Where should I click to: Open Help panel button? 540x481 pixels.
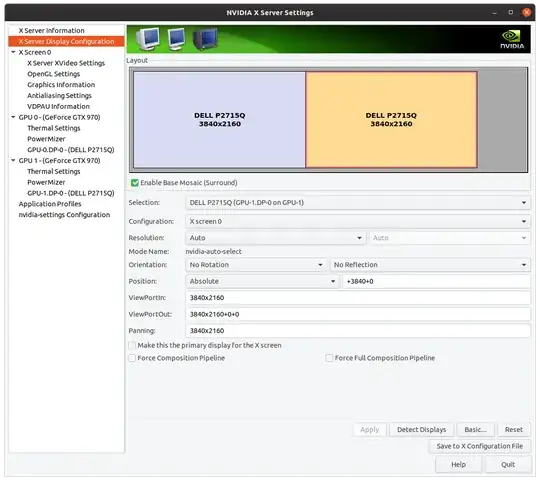[458, 464]
